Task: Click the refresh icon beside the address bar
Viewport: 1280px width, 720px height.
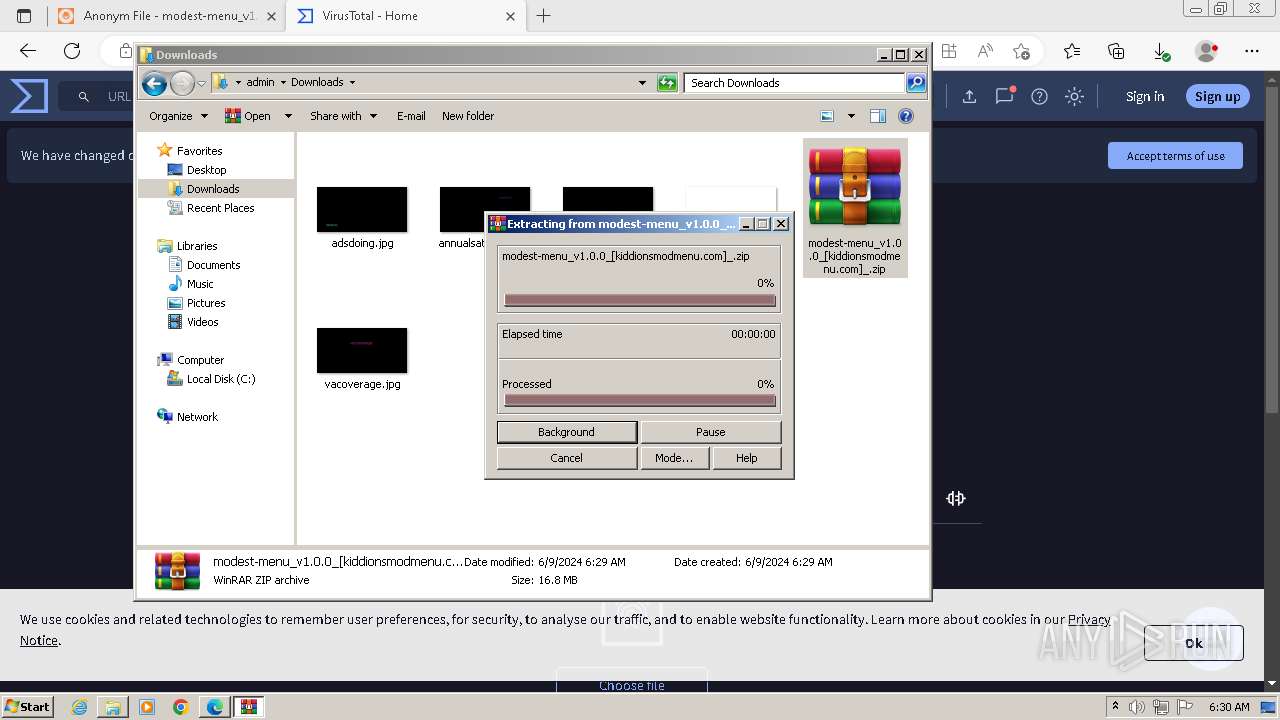Action: 667,83
